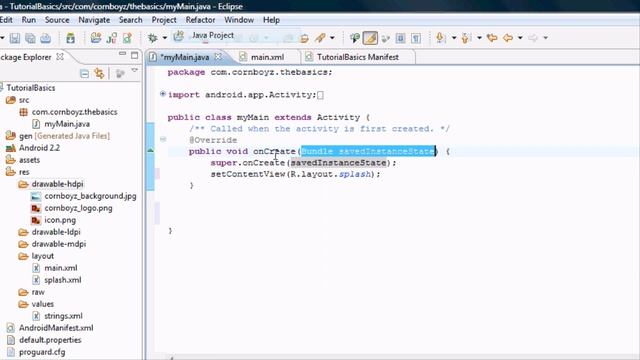This screenshot has height=360, width=640.
Task: Open the Run menu
Action: click(x=29, y=20)
